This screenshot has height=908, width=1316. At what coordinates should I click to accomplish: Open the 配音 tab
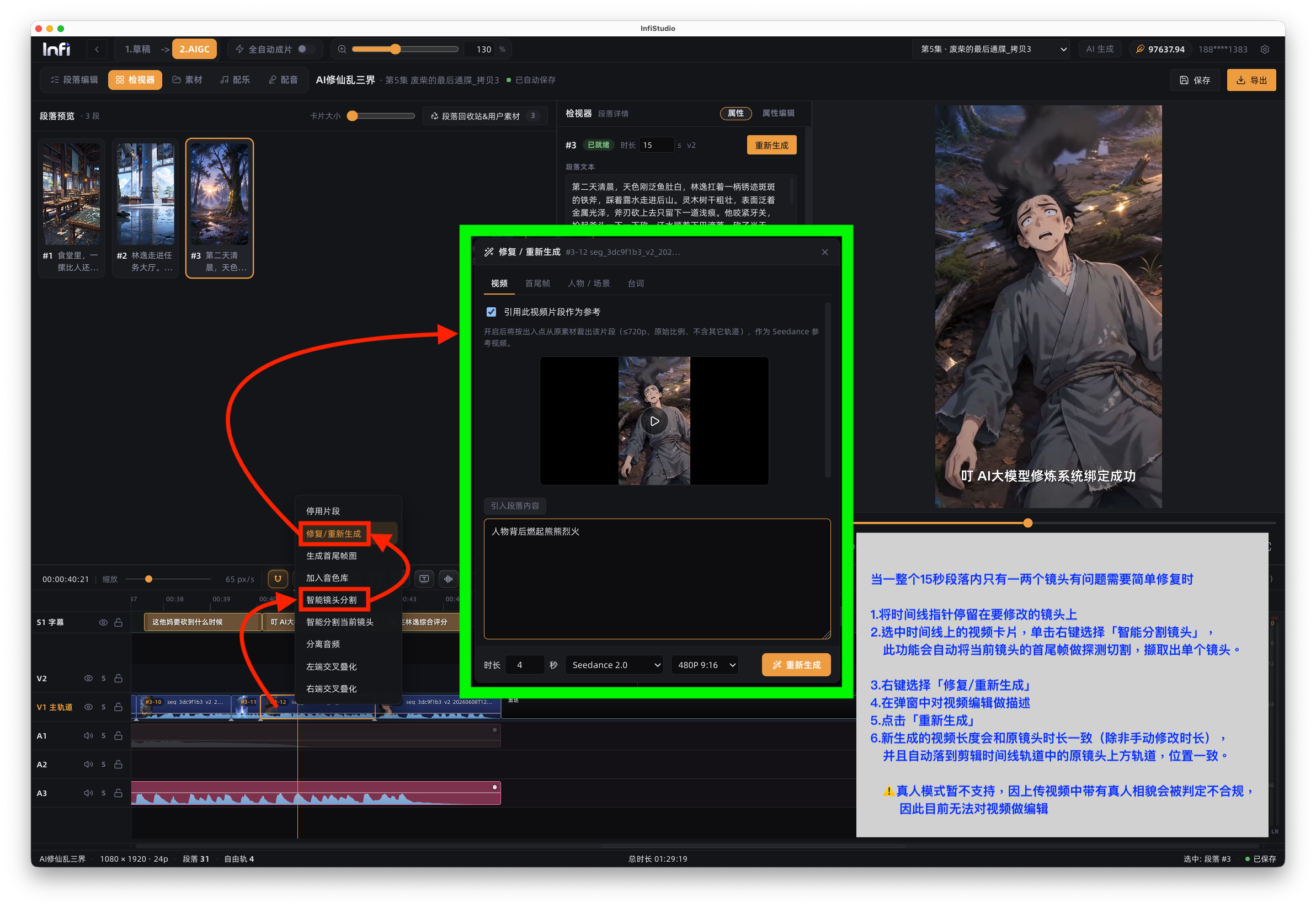coord(284,80)
